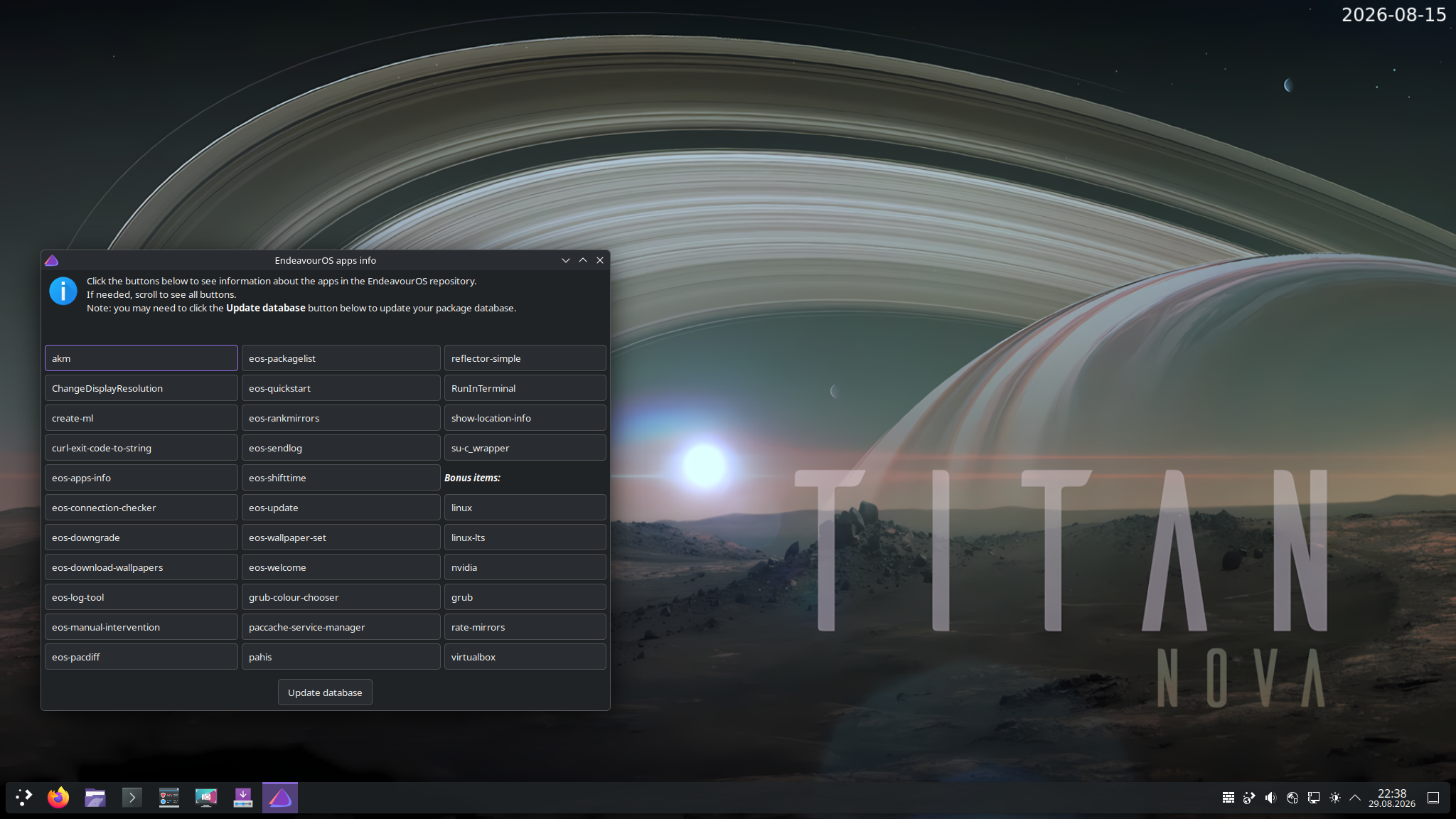Minimize the EndeavourOS apps info window
1456x819 pixels.
pos(566,260)
